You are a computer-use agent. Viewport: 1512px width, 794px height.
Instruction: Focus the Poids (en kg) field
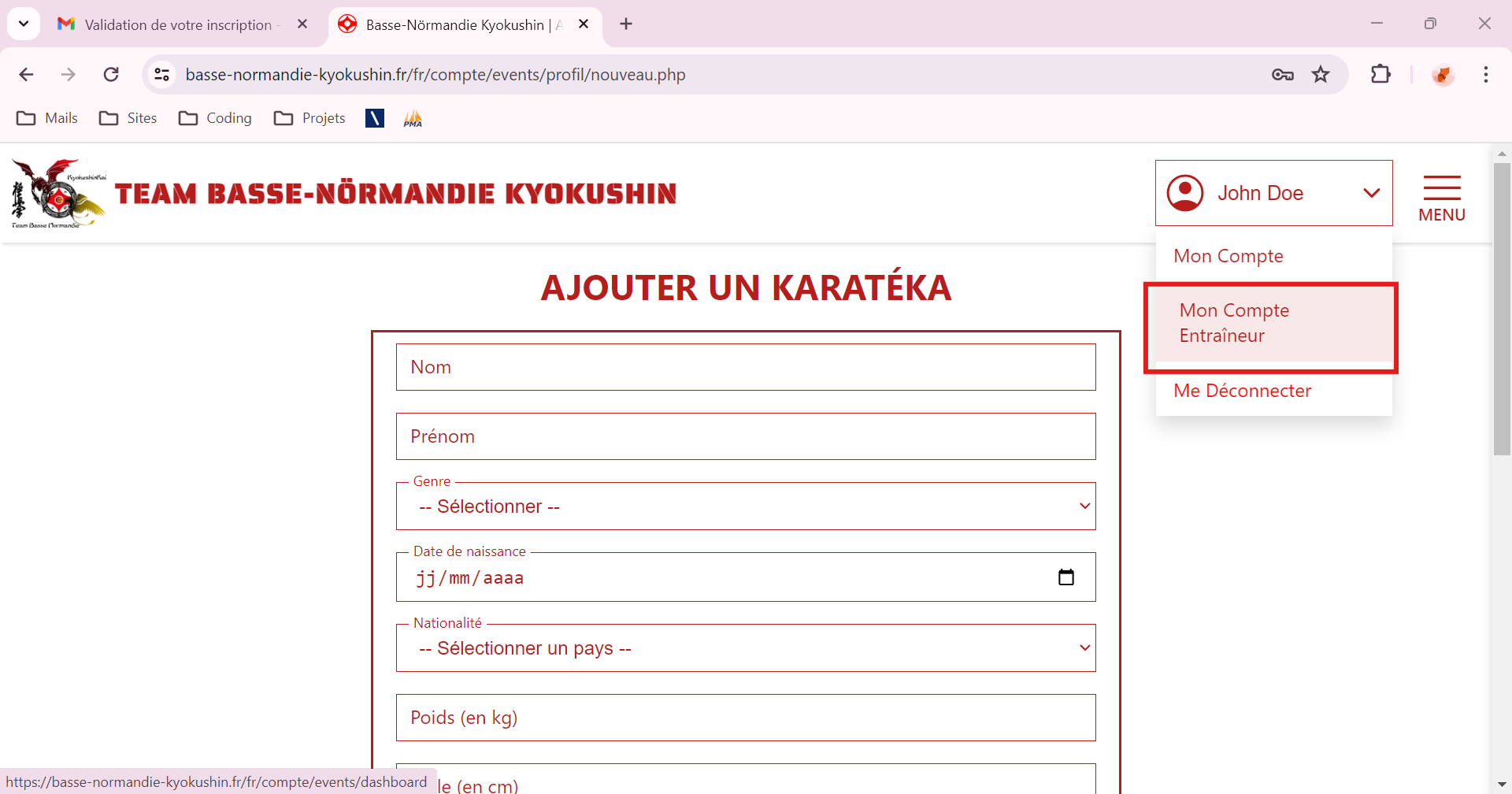(x=745, y=718)
